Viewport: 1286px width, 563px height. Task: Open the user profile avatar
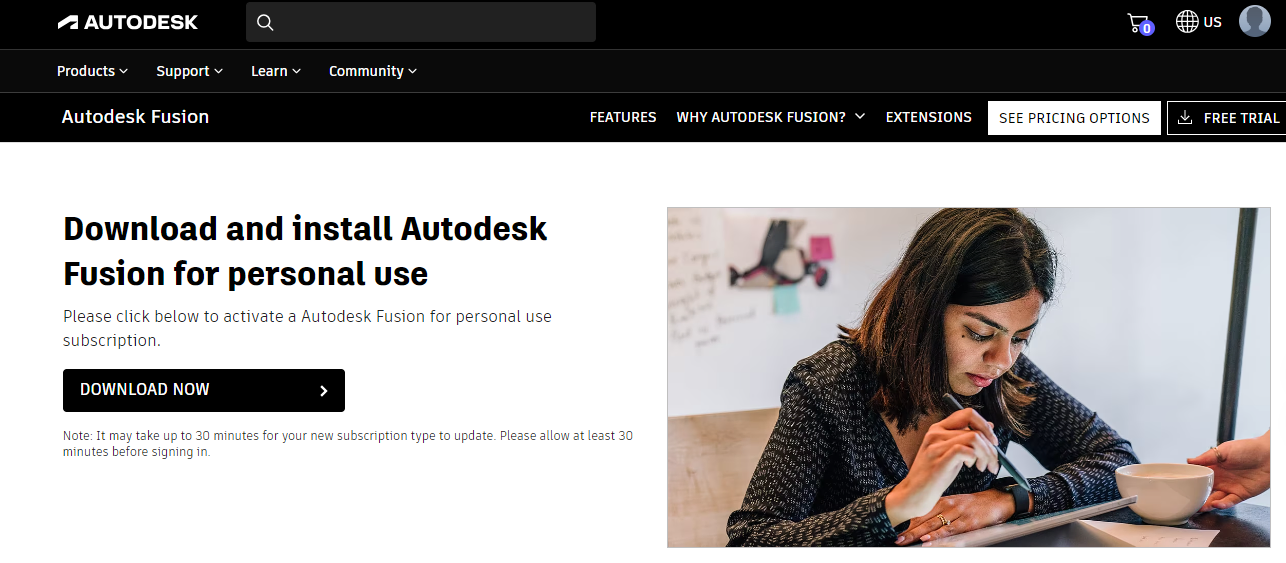(x=1255, y=21)
